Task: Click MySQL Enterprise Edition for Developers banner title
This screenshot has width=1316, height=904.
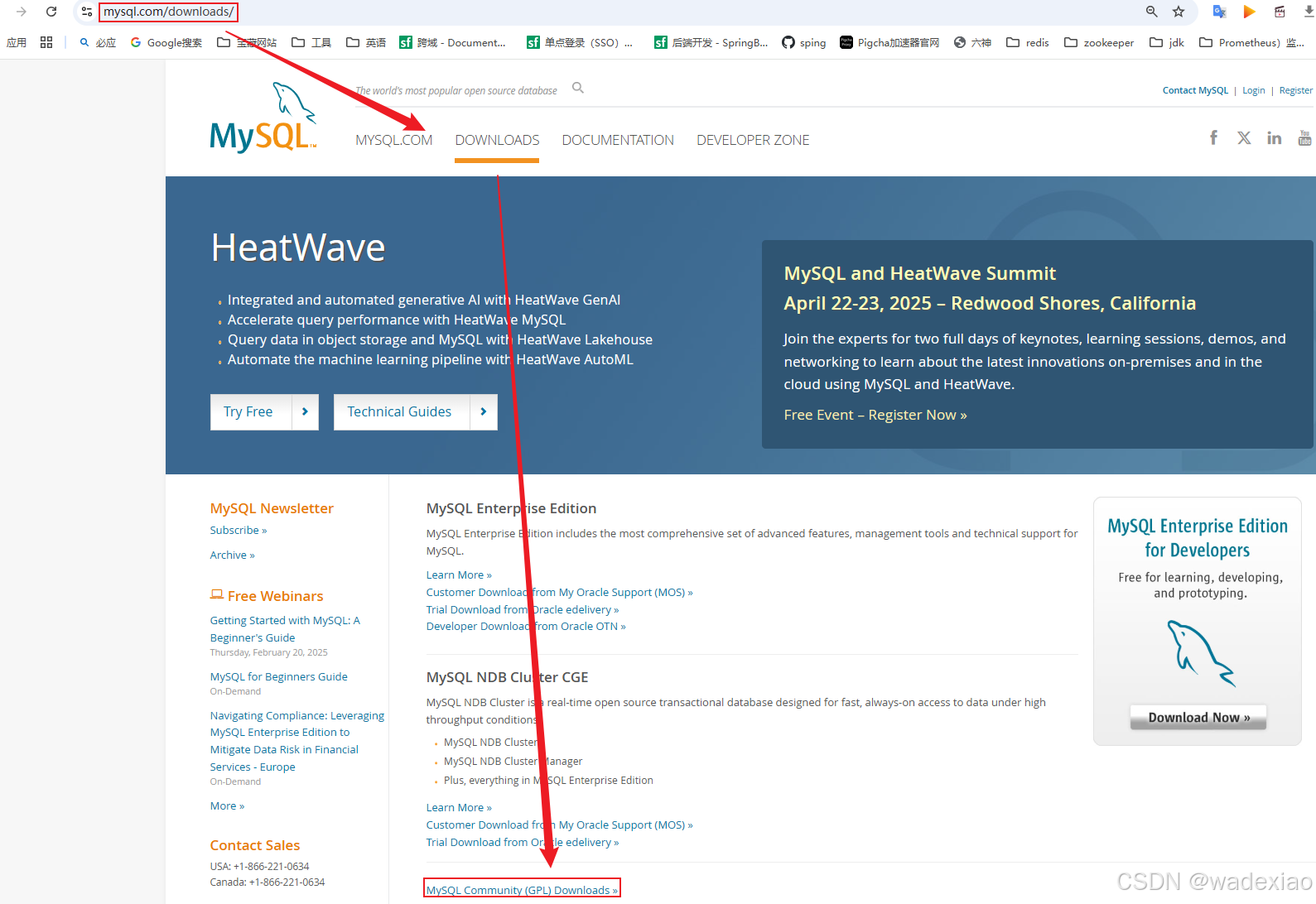Action: (x=1198, y=538)
